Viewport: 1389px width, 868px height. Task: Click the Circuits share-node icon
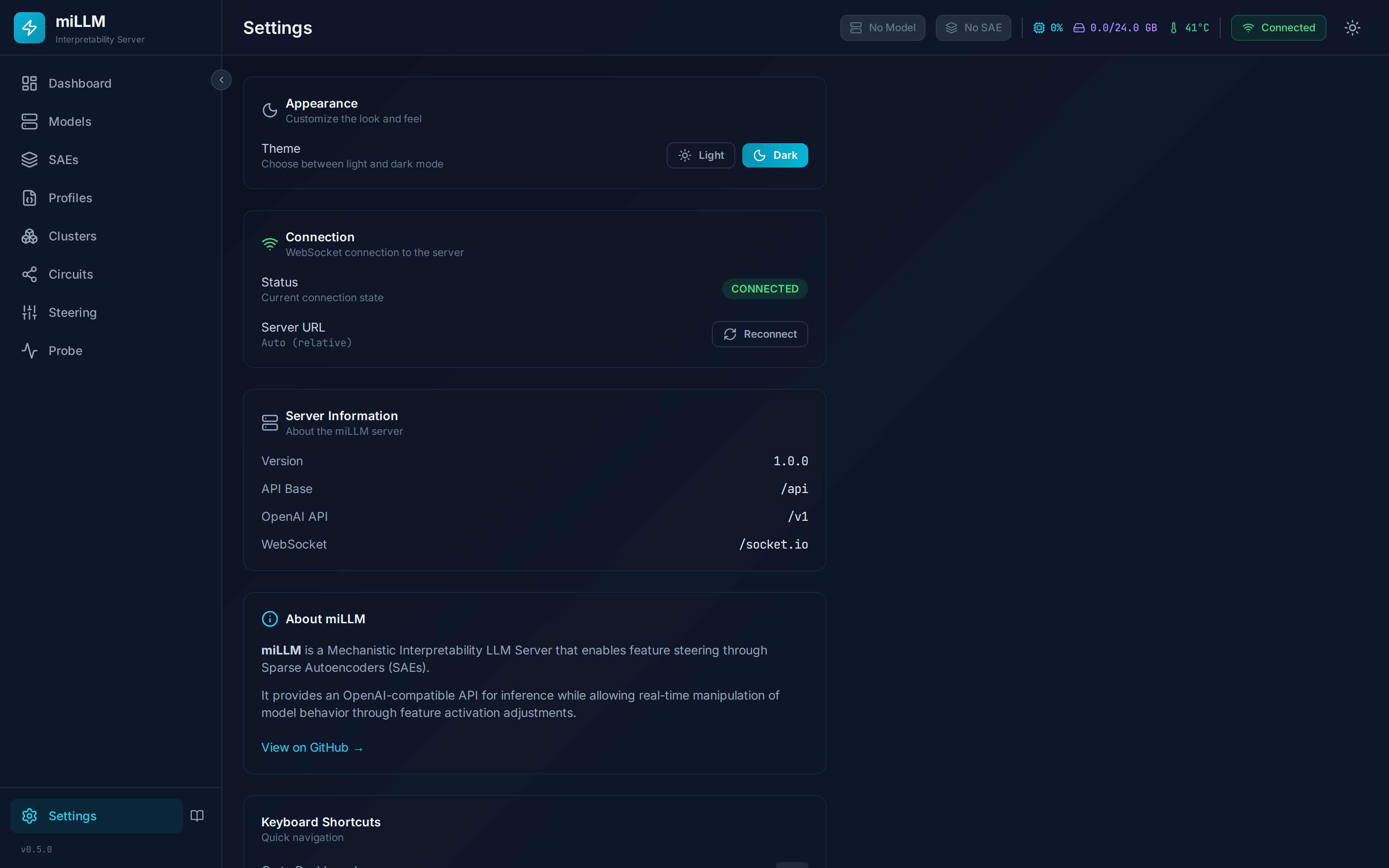[29, 274]
